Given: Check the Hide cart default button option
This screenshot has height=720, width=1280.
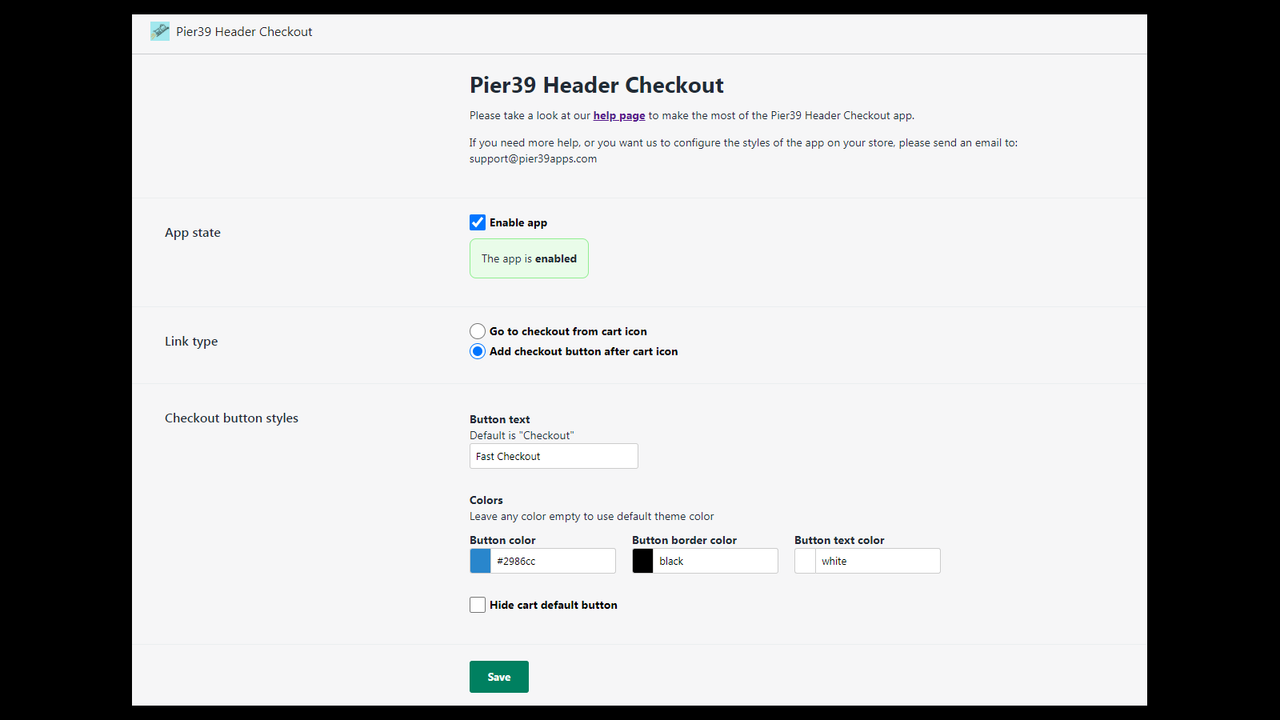Looking at the screenshot, I should click(477, 604).
